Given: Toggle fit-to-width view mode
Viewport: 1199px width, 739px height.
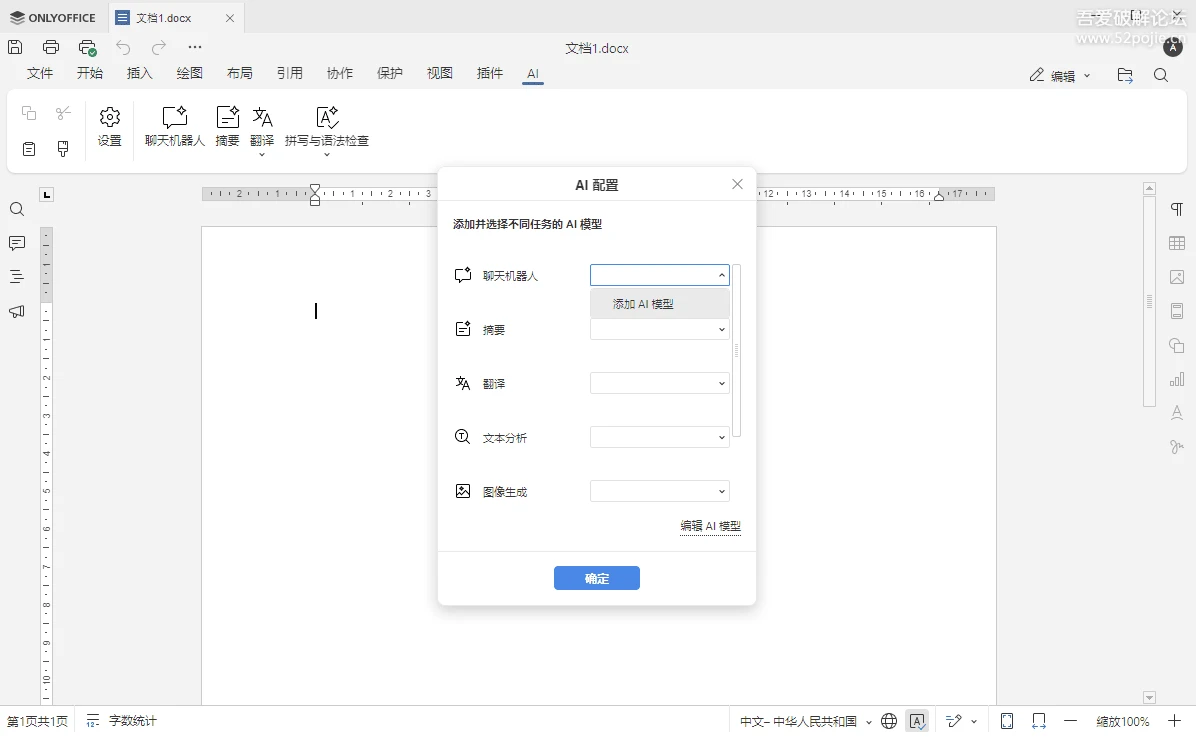Looking at the screenshot, I should [1038, 720].
